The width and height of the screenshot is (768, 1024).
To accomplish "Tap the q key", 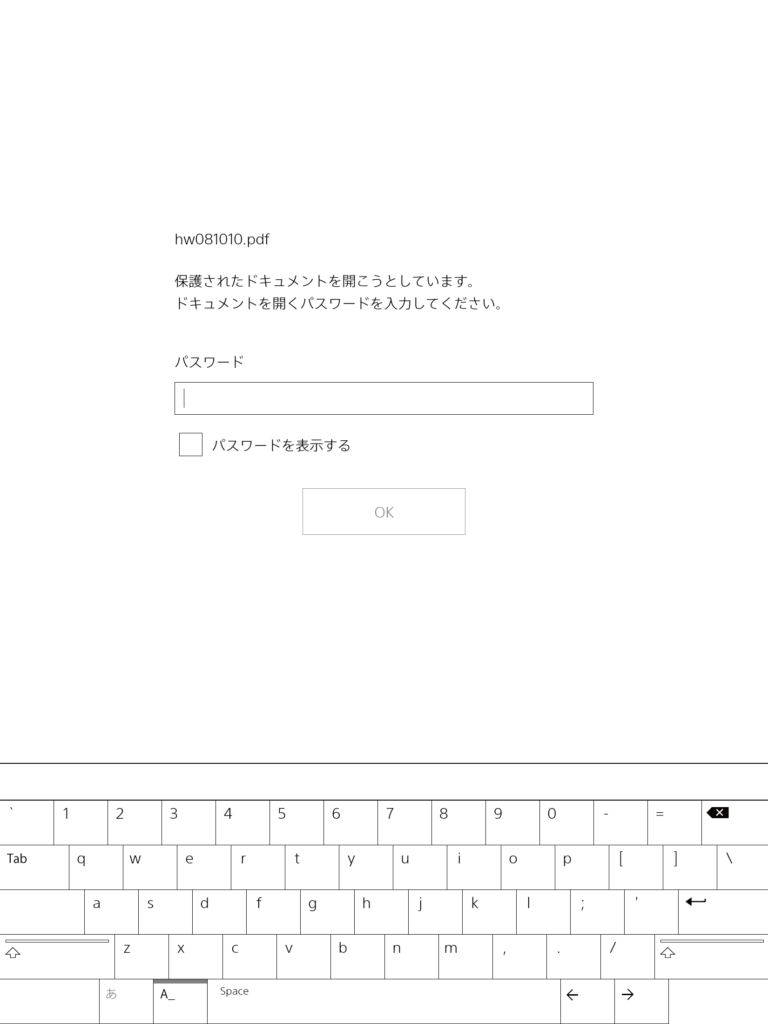I will pos(96,867).
